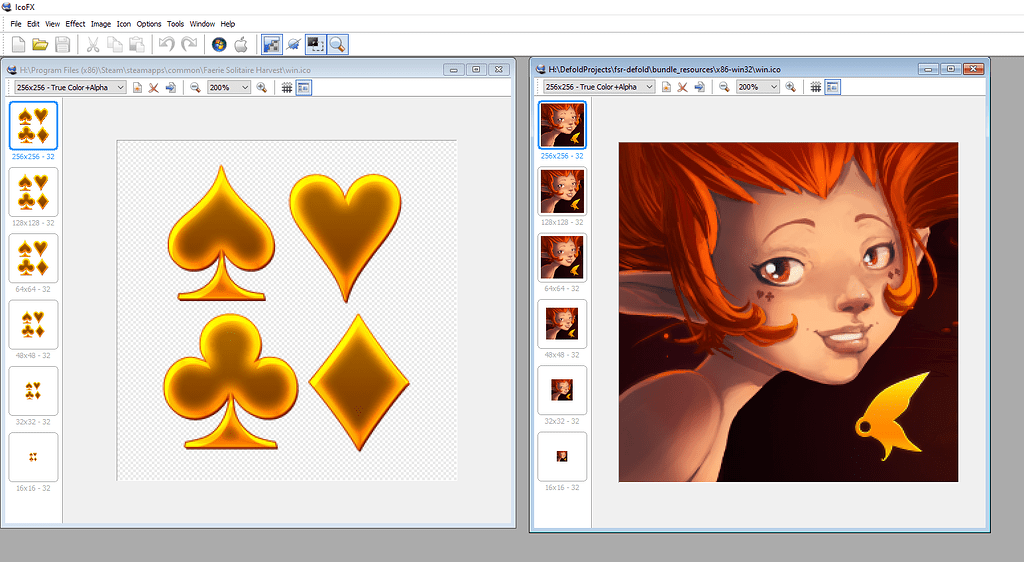Image resolution: width=1024 pixels, height=562 pixels.
Task: Click the New file icon in main toolbar
Action: (x=18, y=44)
